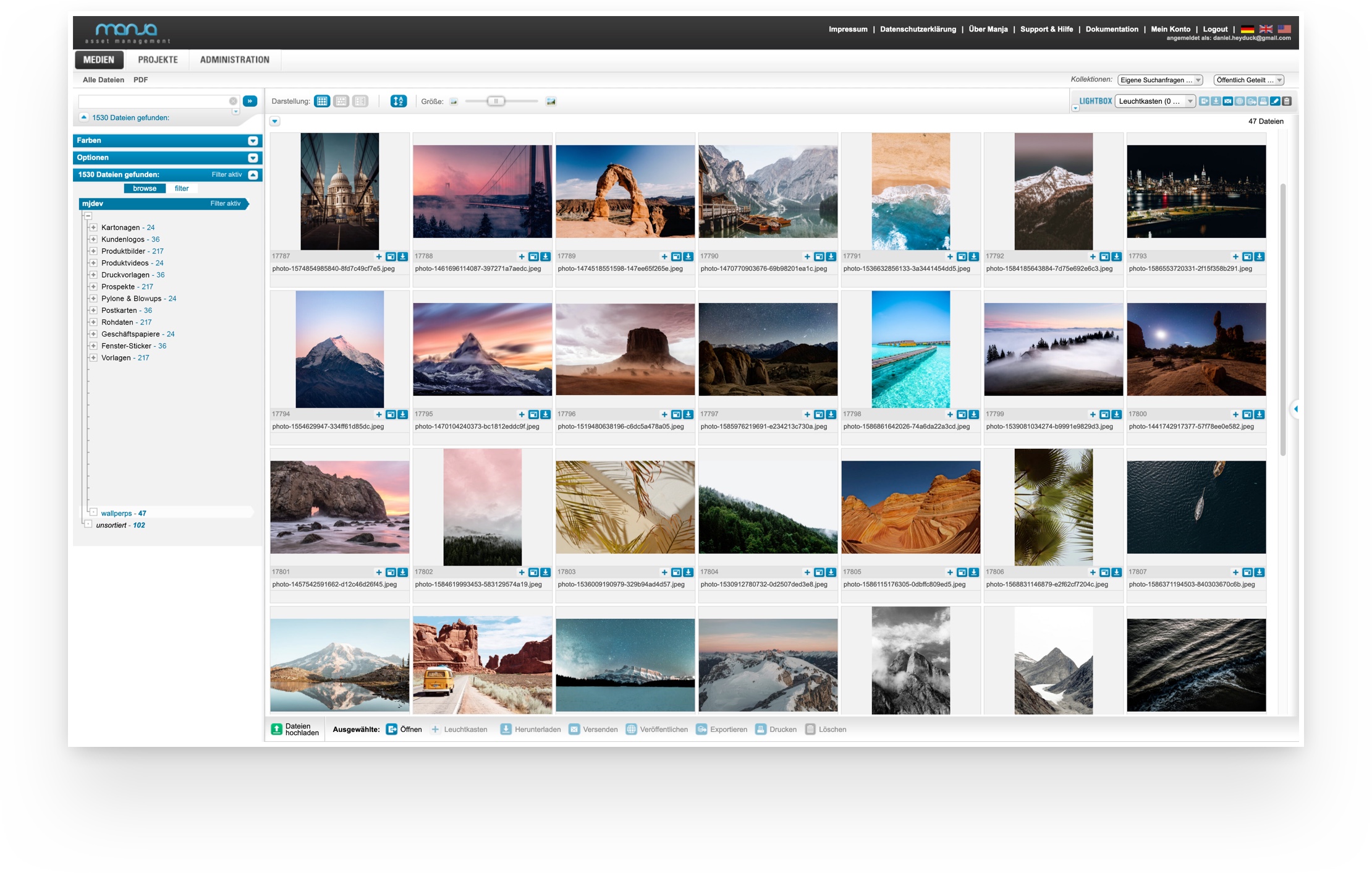
Task: Click the Öffnen button for selected files
Action: (405, 730)
